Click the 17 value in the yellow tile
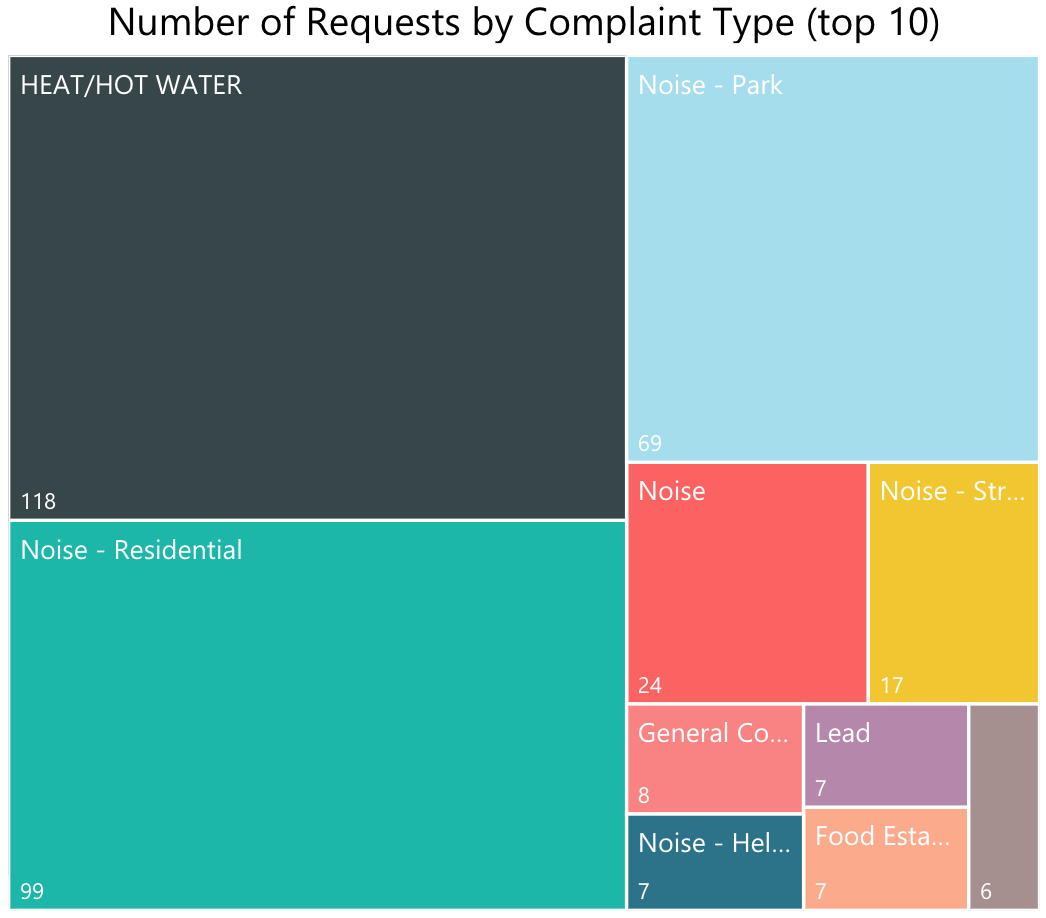Image resolution: width=1046 pixels, height=918 pixels. (891, 685)
